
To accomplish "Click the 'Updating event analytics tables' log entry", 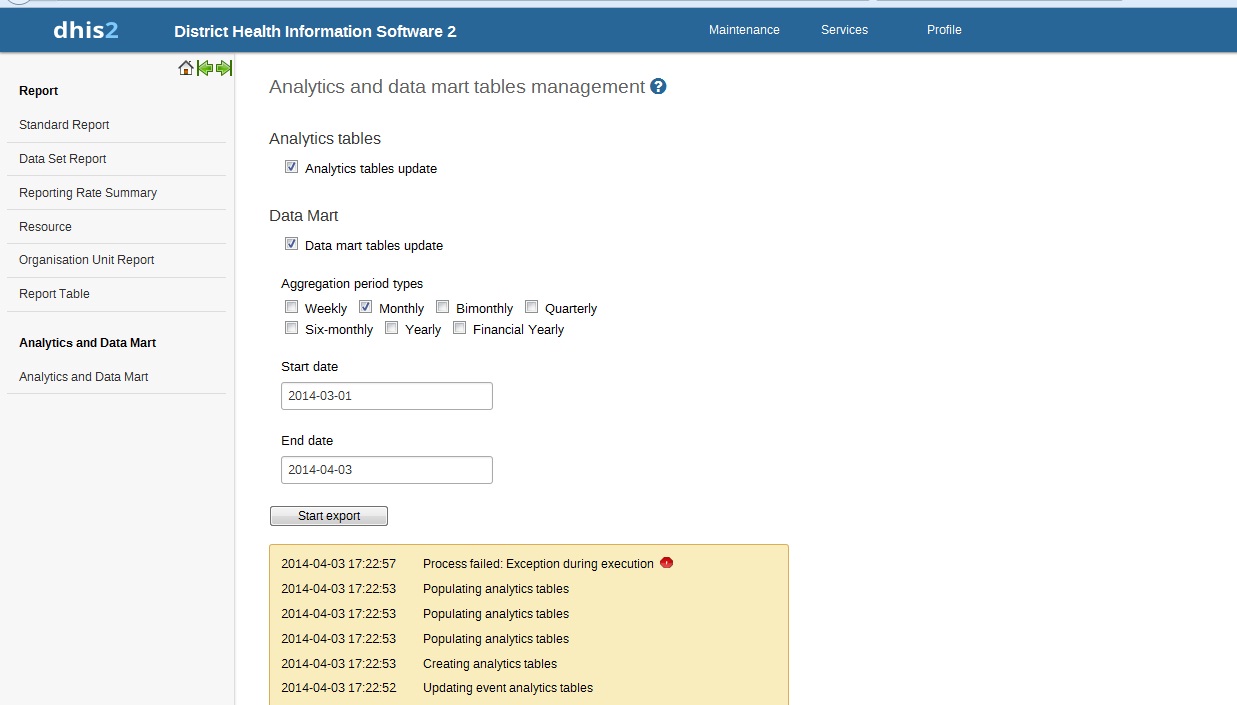I will click(508, 688).
